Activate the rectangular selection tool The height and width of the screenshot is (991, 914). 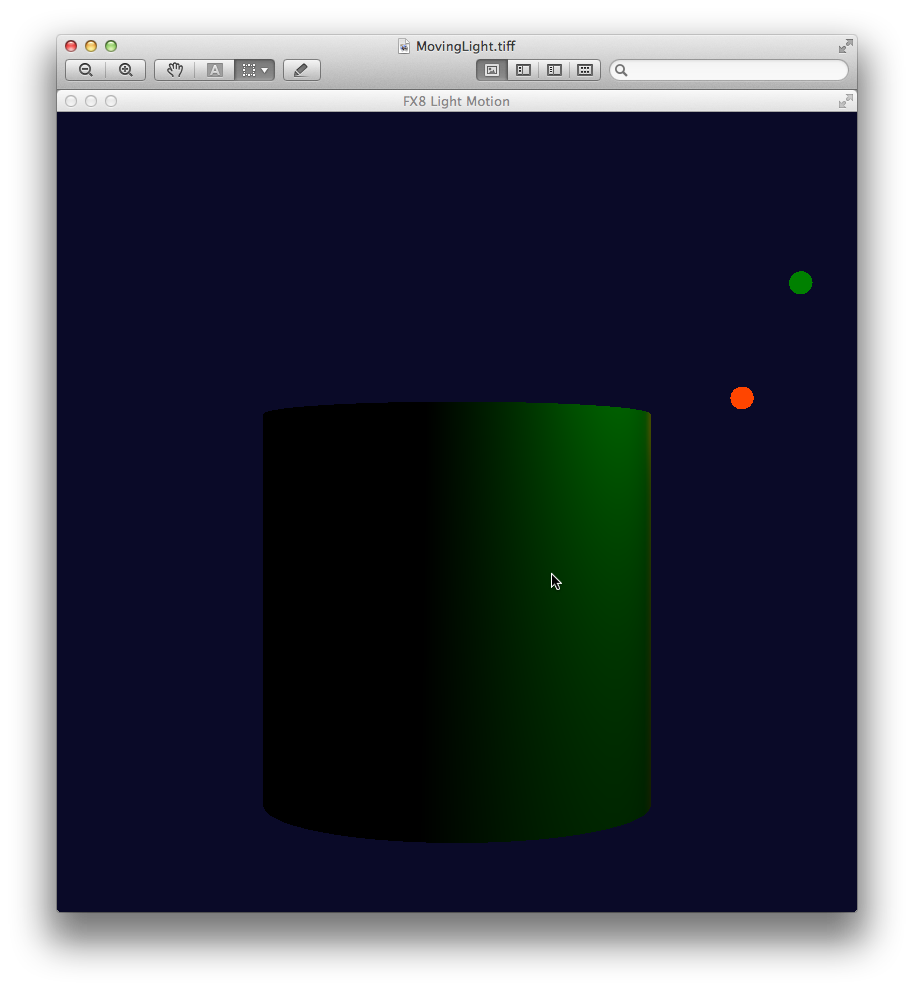(x=248, y=70)
